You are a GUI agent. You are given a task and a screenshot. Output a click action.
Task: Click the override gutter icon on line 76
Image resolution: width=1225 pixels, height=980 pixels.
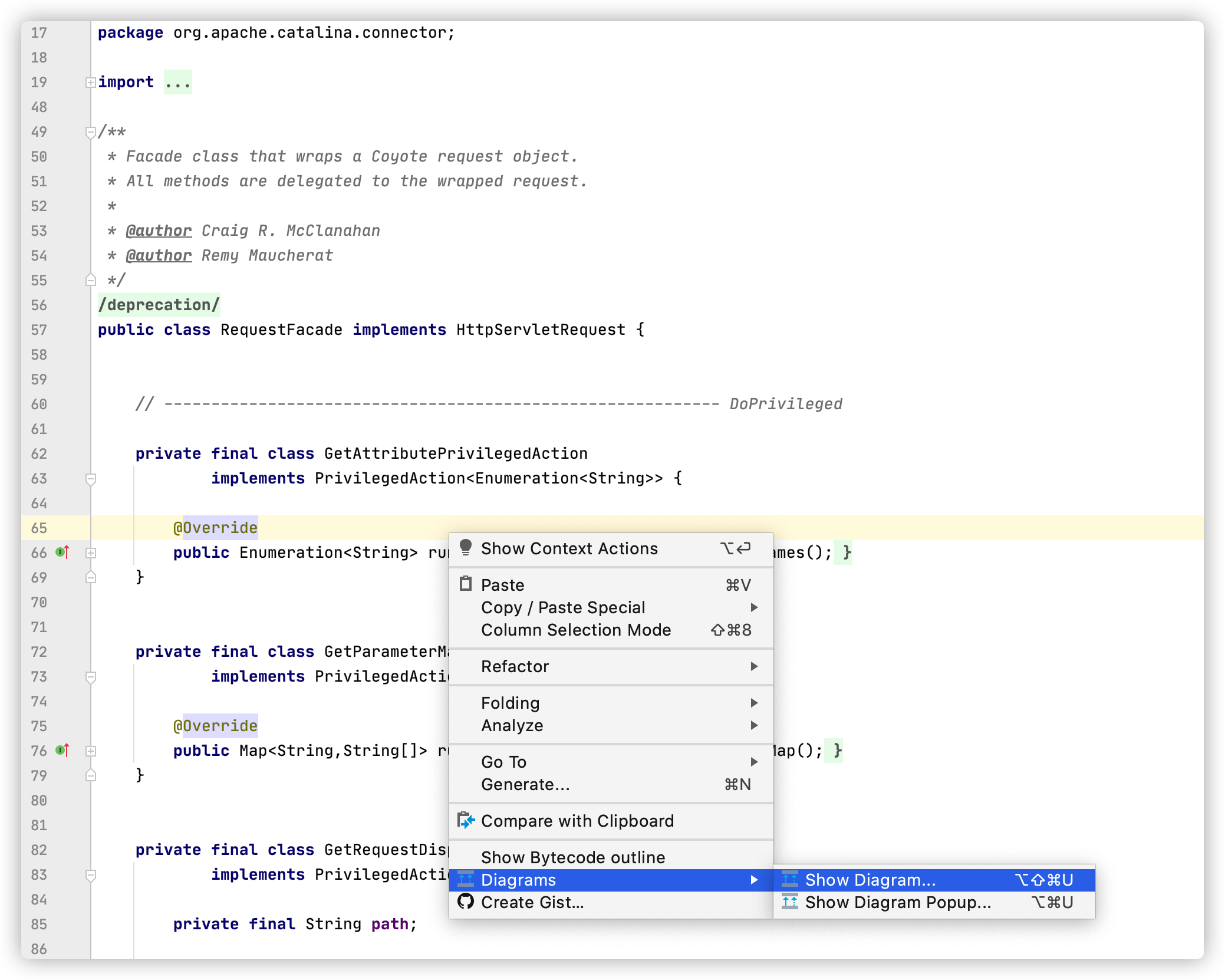pos(62,751)
